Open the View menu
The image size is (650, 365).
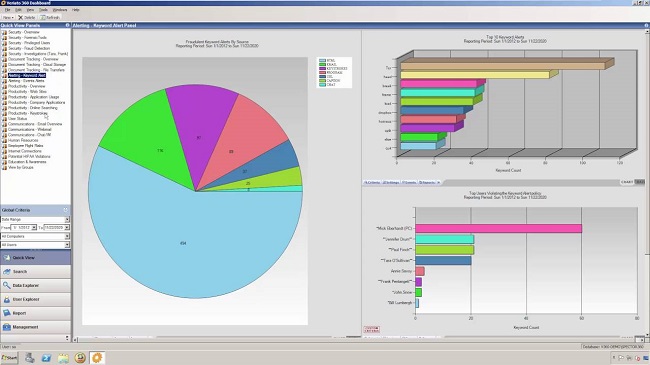pos(30,10)
